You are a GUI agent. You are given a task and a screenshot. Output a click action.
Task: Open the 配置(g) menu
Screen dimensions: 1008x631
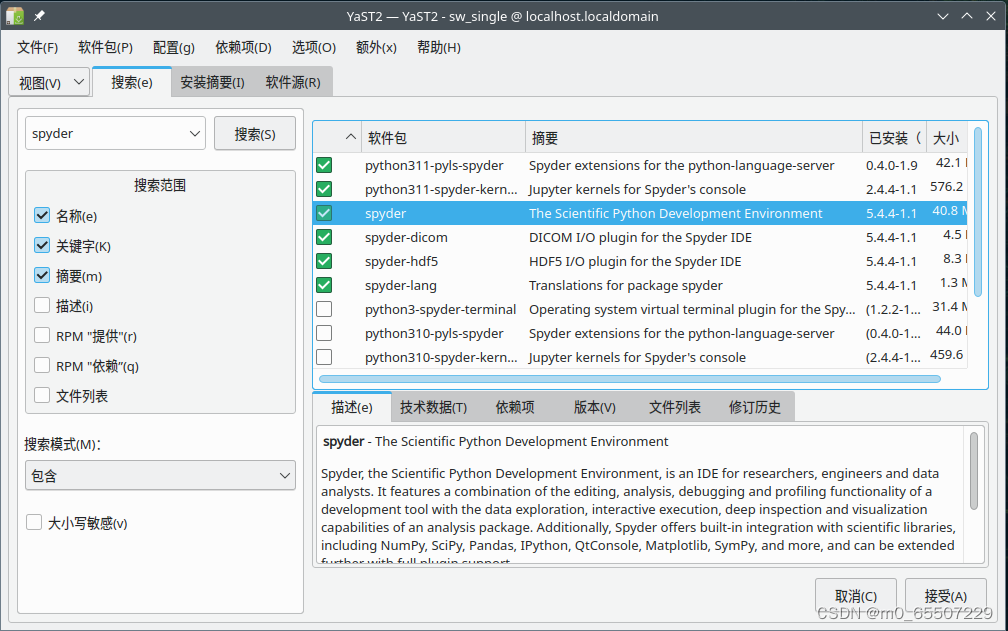(x=174, y=48)
